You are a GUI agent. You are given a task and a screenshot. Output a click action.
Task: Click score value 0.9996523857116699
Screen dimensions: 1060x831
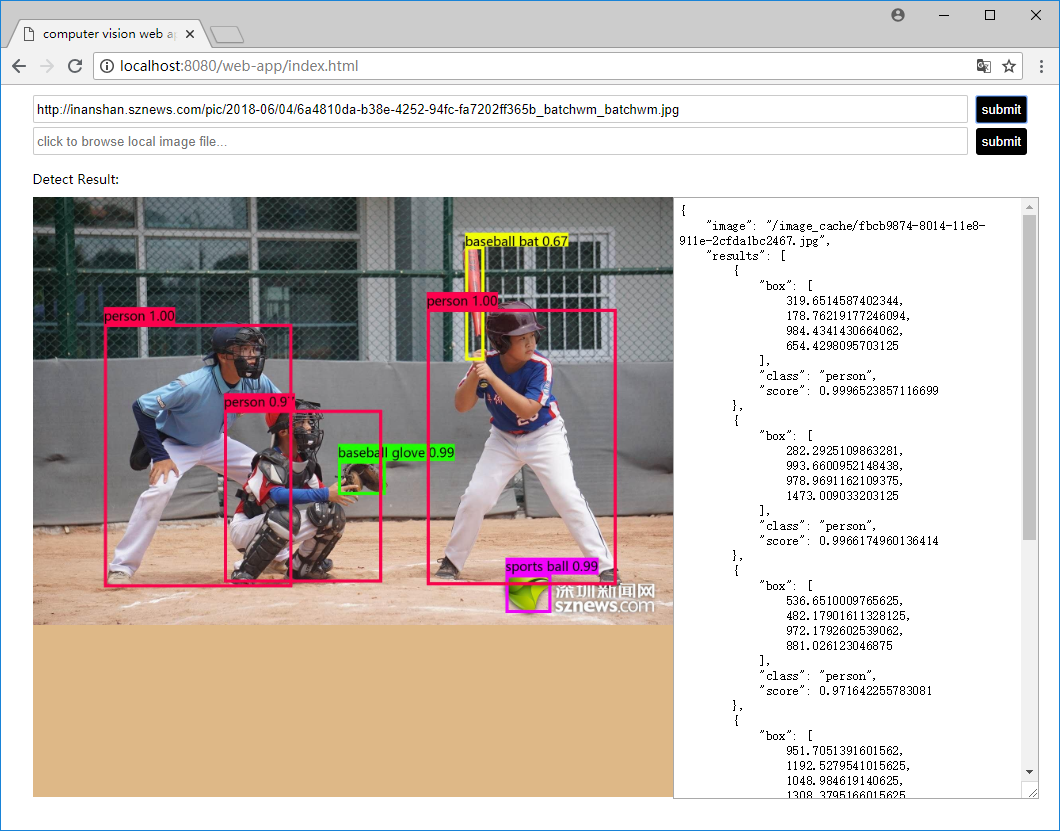tap(879, 391)
